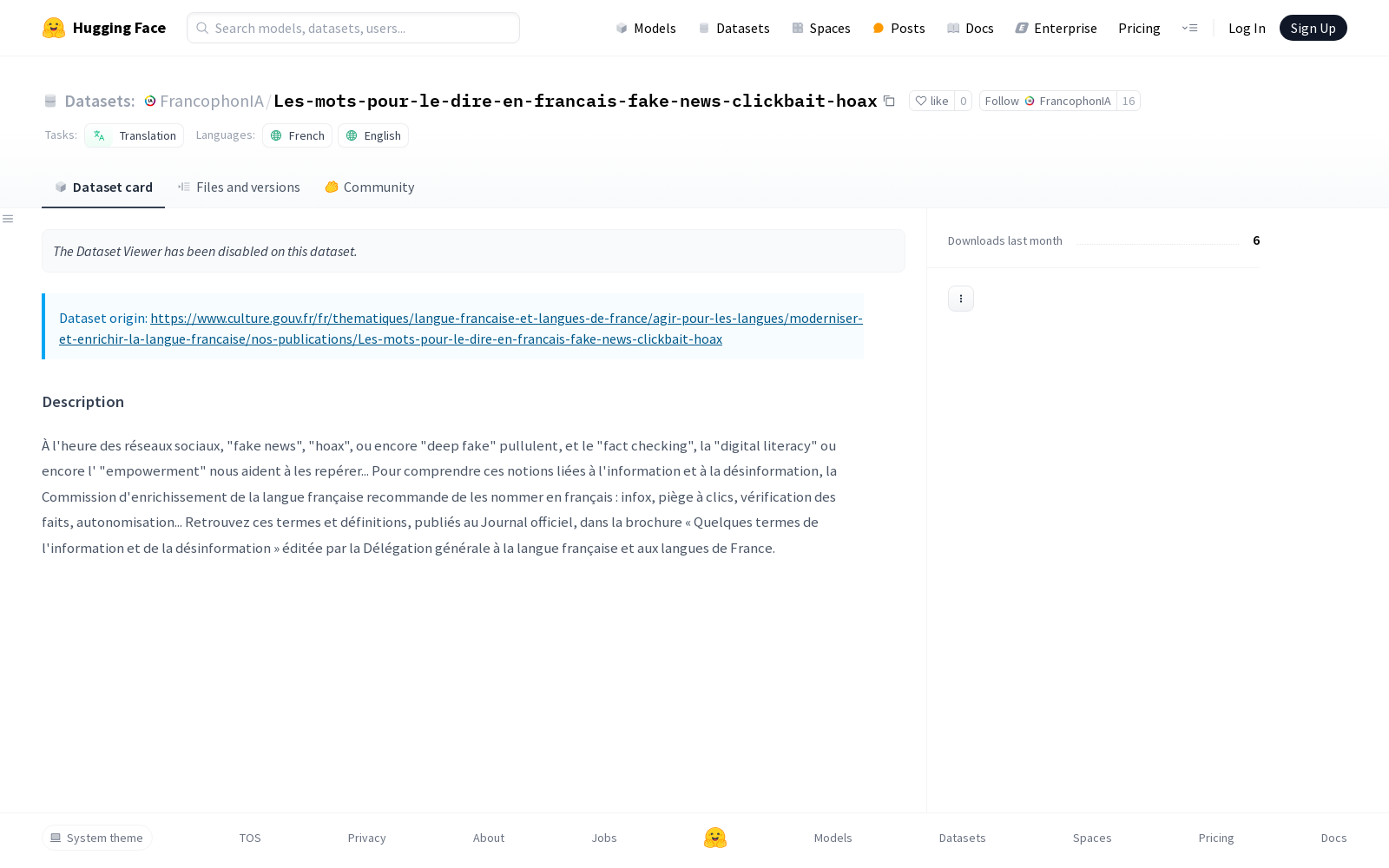Click the Datasets breadcrumb label

pos(100,101)
